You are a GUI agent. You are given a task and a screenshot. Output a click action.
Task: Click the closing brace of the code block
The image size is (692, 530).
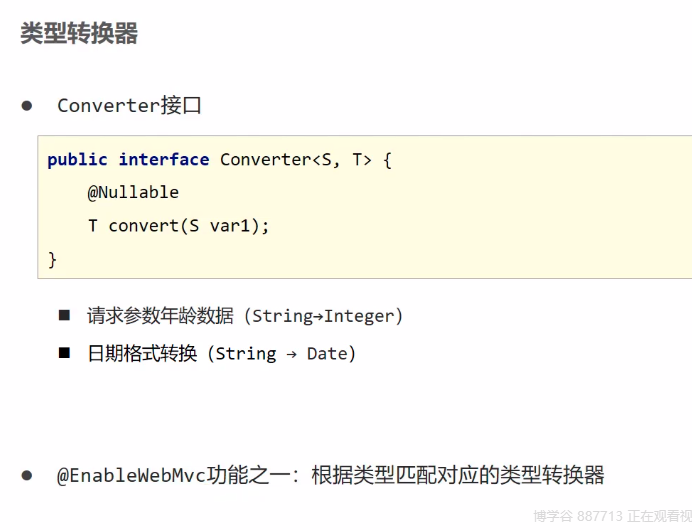(x=53, y=259)
